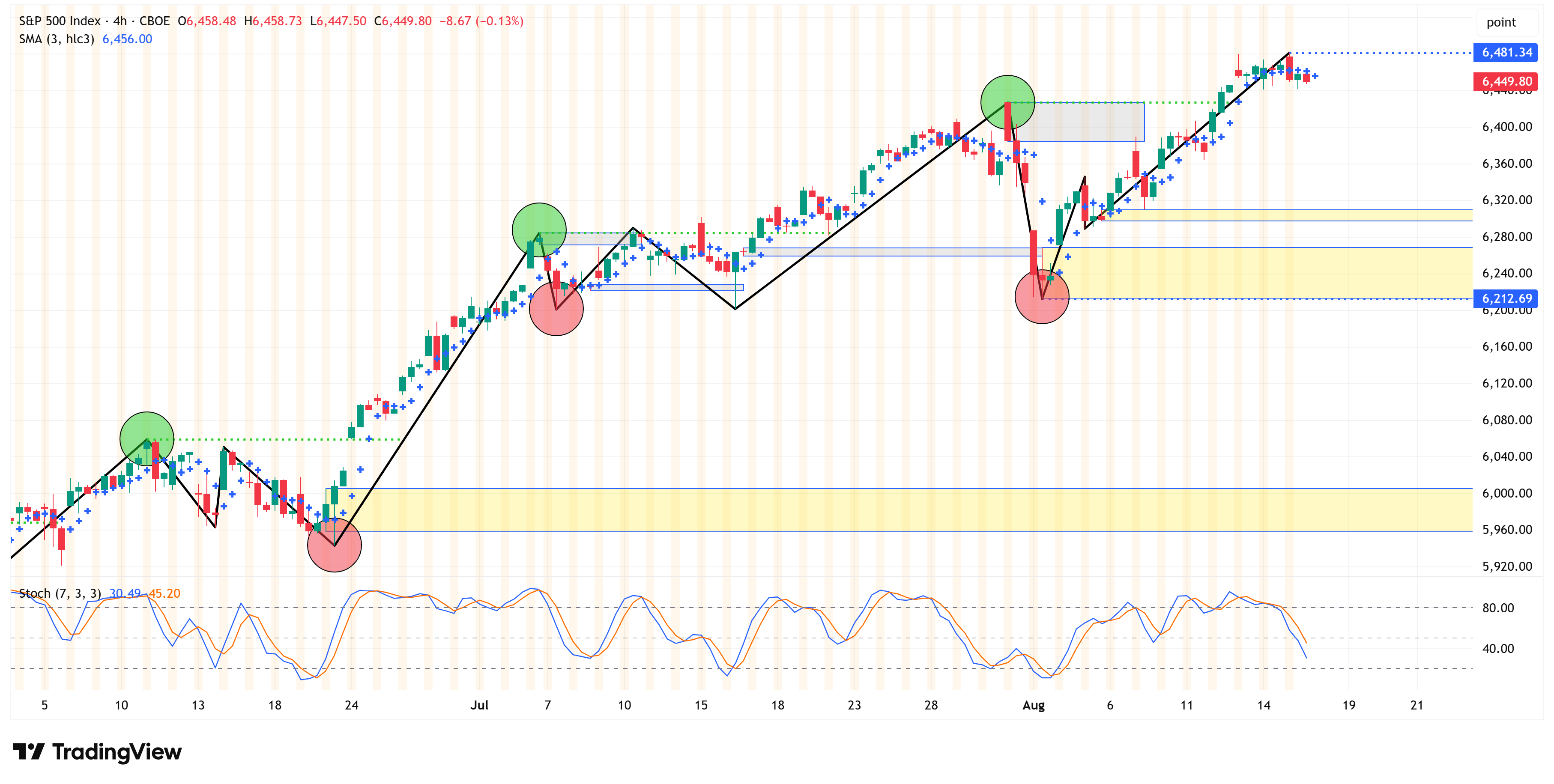Click the blue 6,481.34 price label
Screen dimensions: 1554x784
click(x=1506, y=53)
